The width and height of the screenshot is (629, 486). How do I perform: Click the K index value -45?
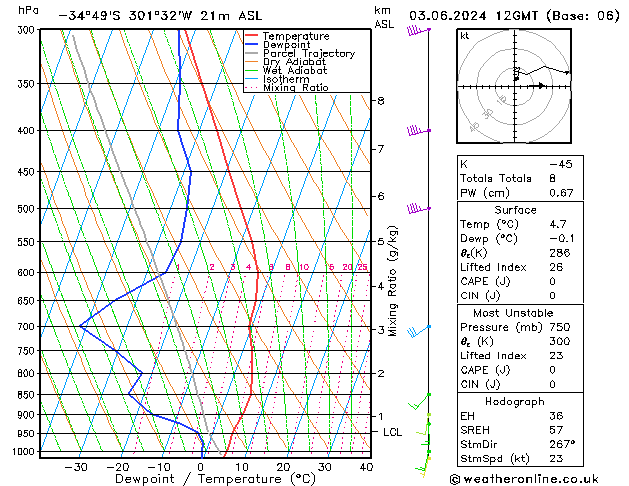[561, 164]
